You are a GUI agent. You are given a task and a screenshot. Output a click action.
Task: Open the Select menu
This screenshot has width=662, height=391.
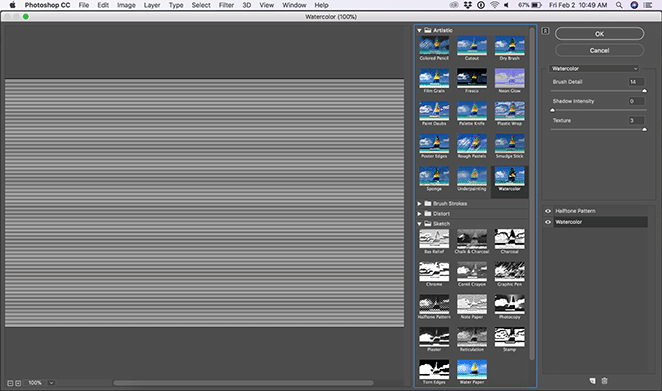(201, 5)
